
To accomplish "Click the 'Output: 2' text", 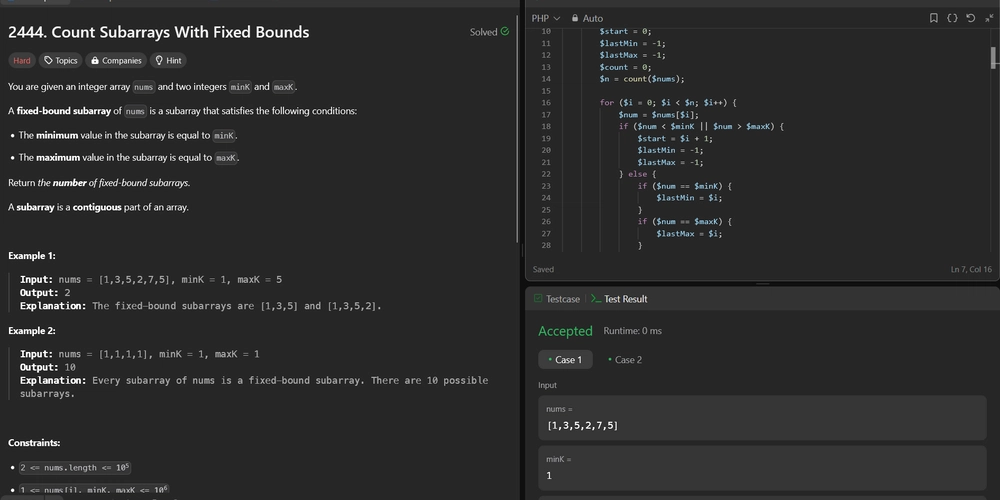I will point(45,293).
